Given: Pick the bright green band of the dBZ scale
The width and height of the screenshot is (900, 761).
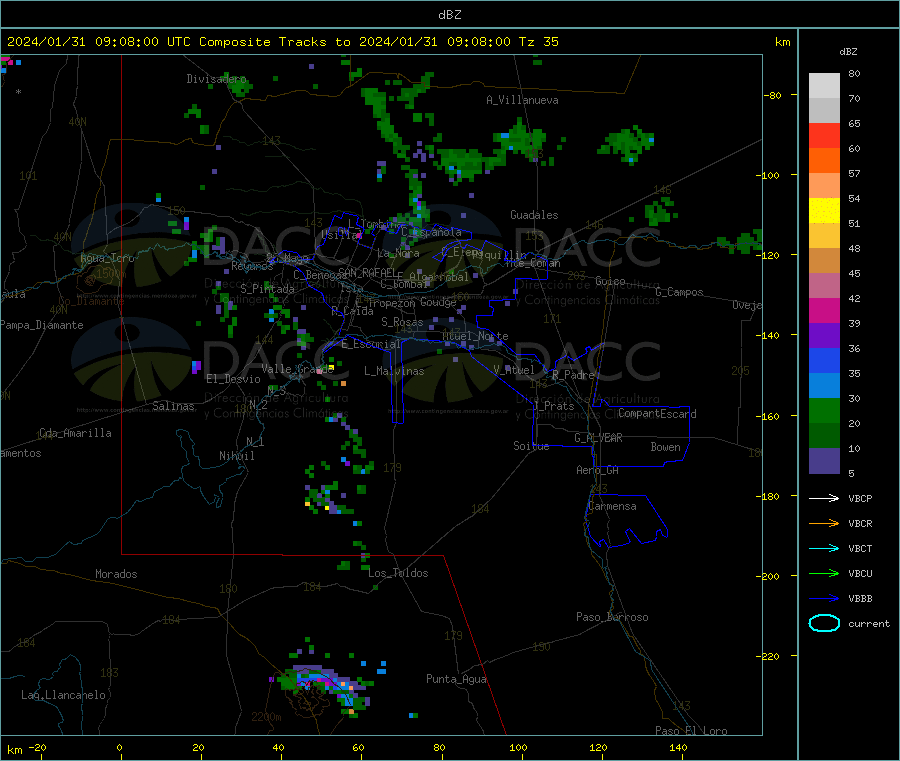Looking at the screenshot, I should coord(824,410).
